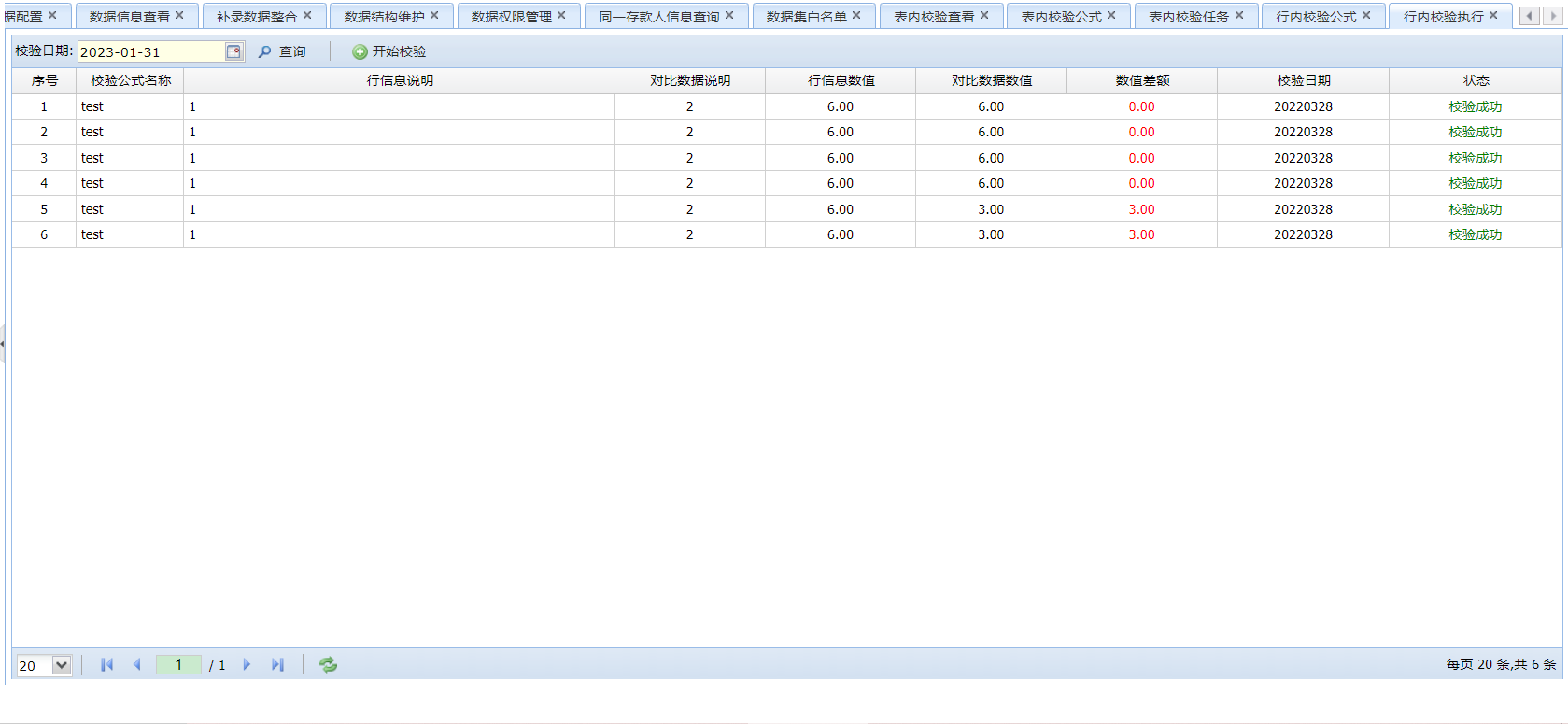Screen dimensions: 1568x724
Task: Go to previous page in pager
Action: (137, 665)
